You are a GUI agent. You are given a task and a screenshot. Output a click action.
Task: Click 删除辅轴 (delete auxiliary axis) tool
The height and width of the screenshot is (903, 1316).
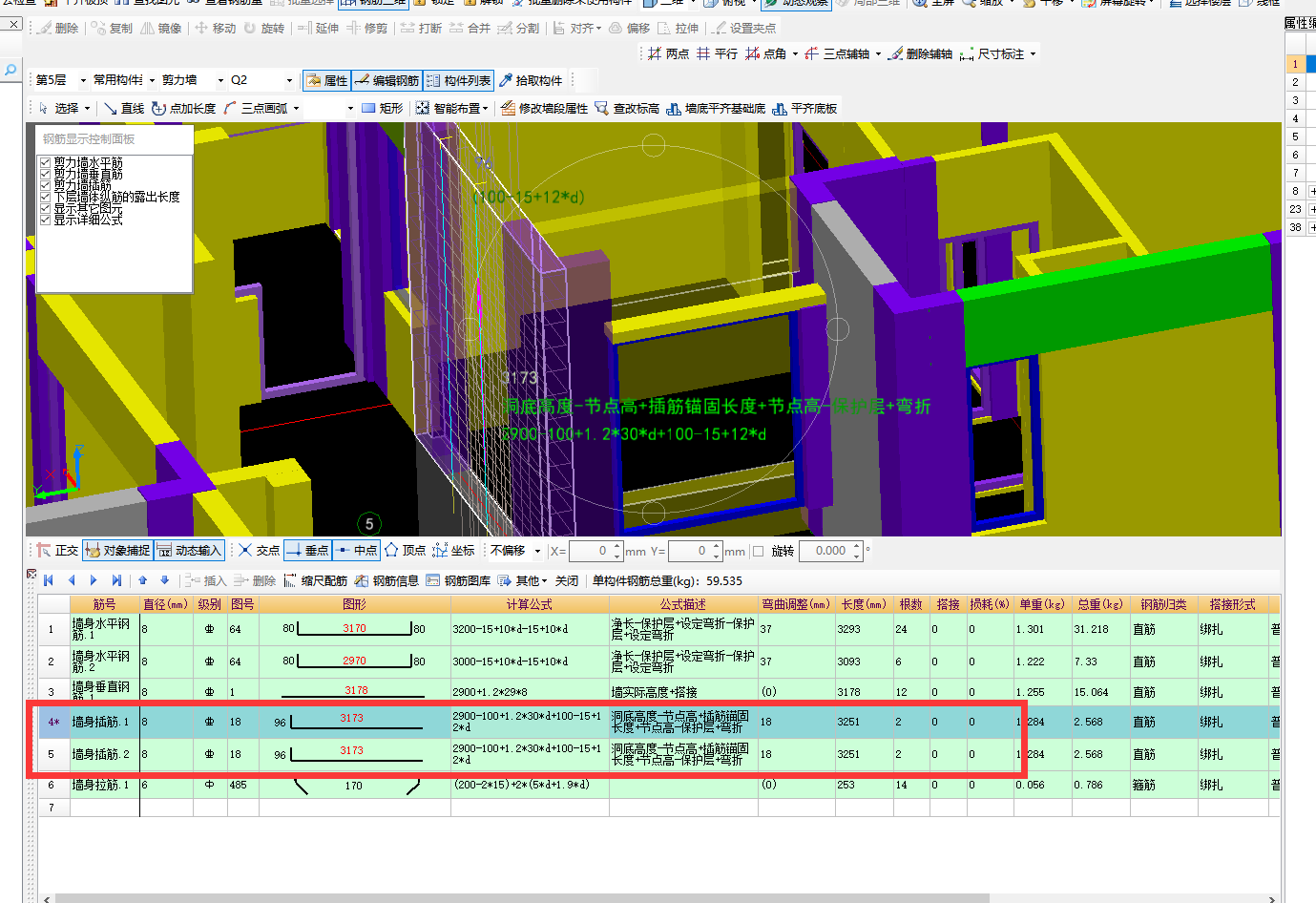pos(921,54)
